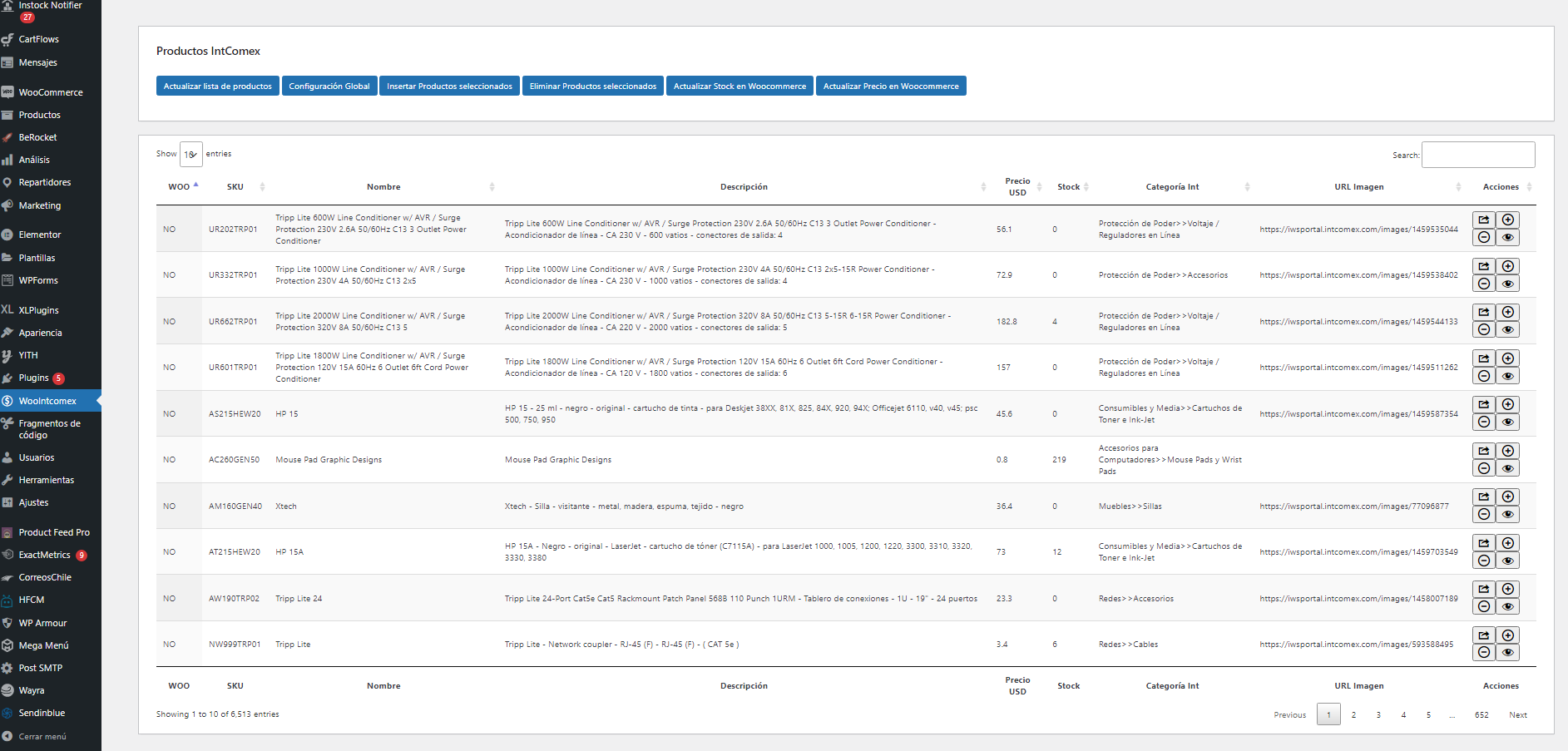This screenshot has height=751, width=1568.
Task: Click minus icon for AT215HEW20 row
Action: [1483, 561]
